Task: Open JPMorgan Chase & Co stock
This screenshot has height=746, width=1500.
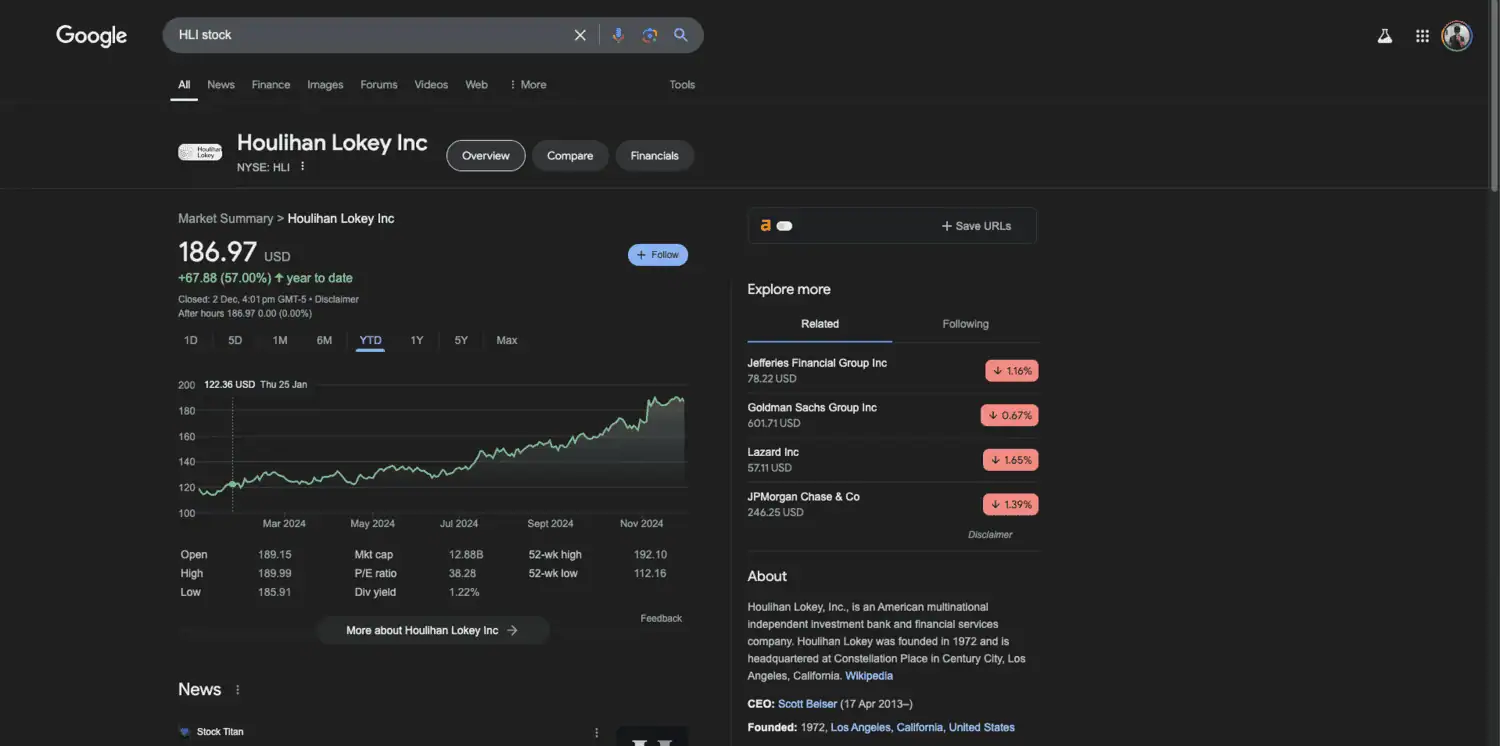Action: click(x=803, y=497)
